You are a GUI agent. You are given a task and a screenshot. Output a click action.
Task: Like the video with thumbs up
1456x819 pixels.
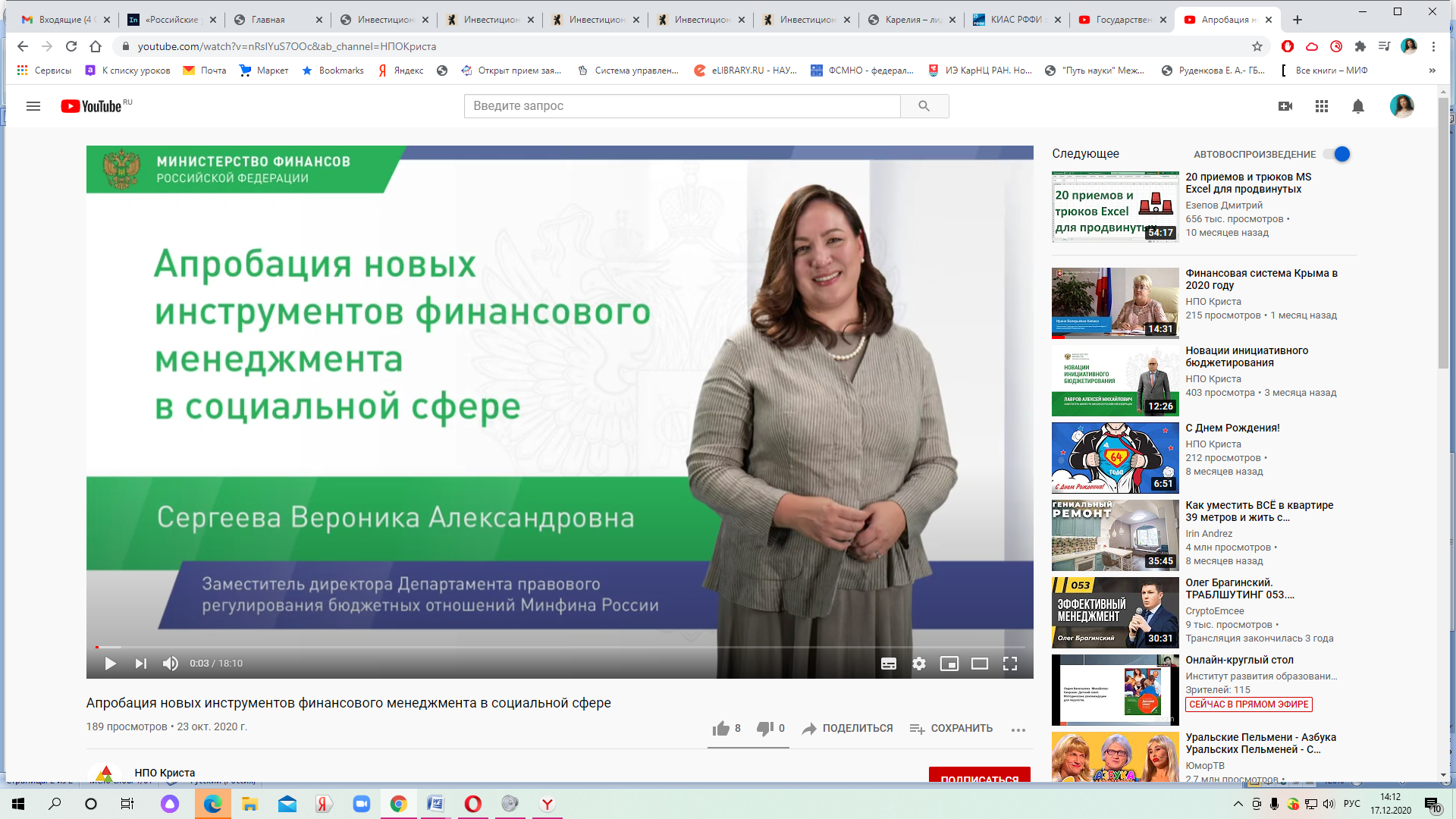pos(721,728)
